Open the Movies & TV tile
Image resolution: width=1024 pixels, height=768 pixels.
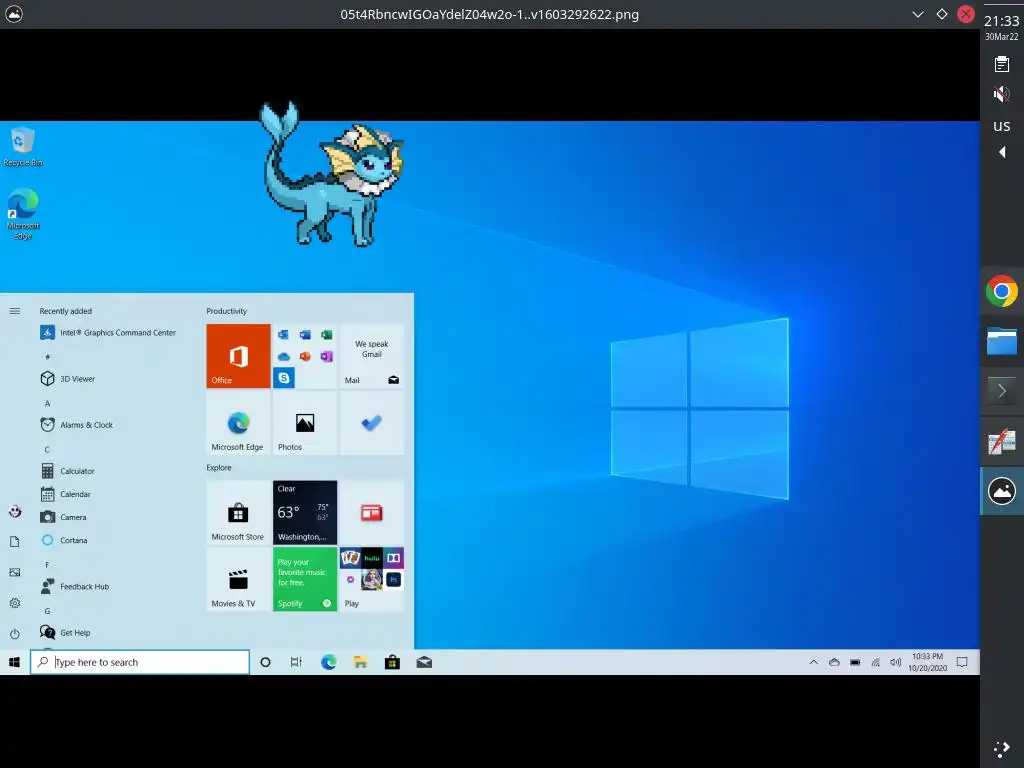pyautogui.click(x=238, y=579)
